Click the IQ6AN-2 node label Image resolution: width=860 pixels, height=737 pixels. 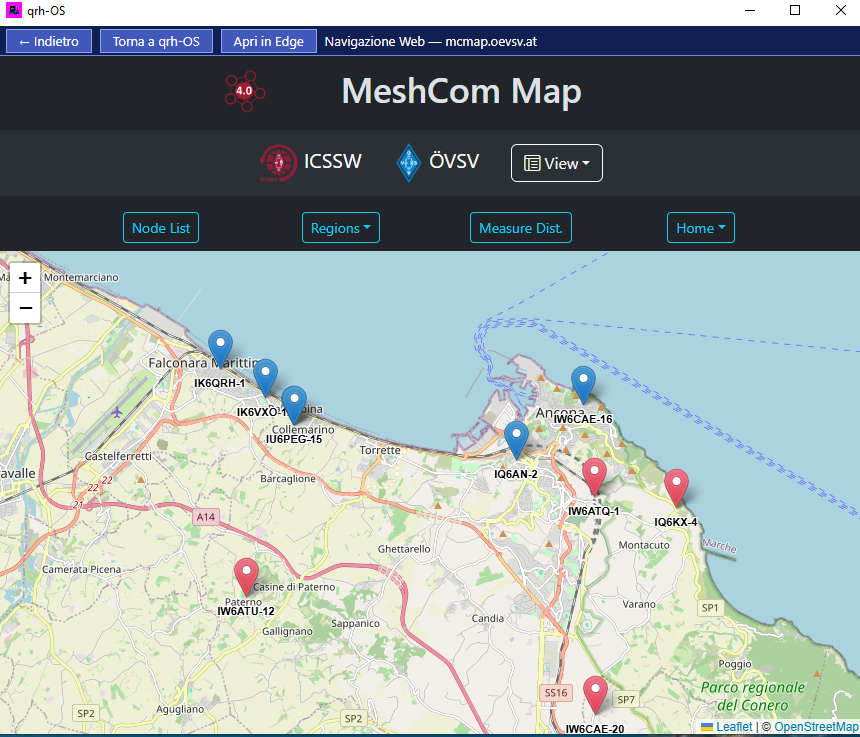point(516,474)
